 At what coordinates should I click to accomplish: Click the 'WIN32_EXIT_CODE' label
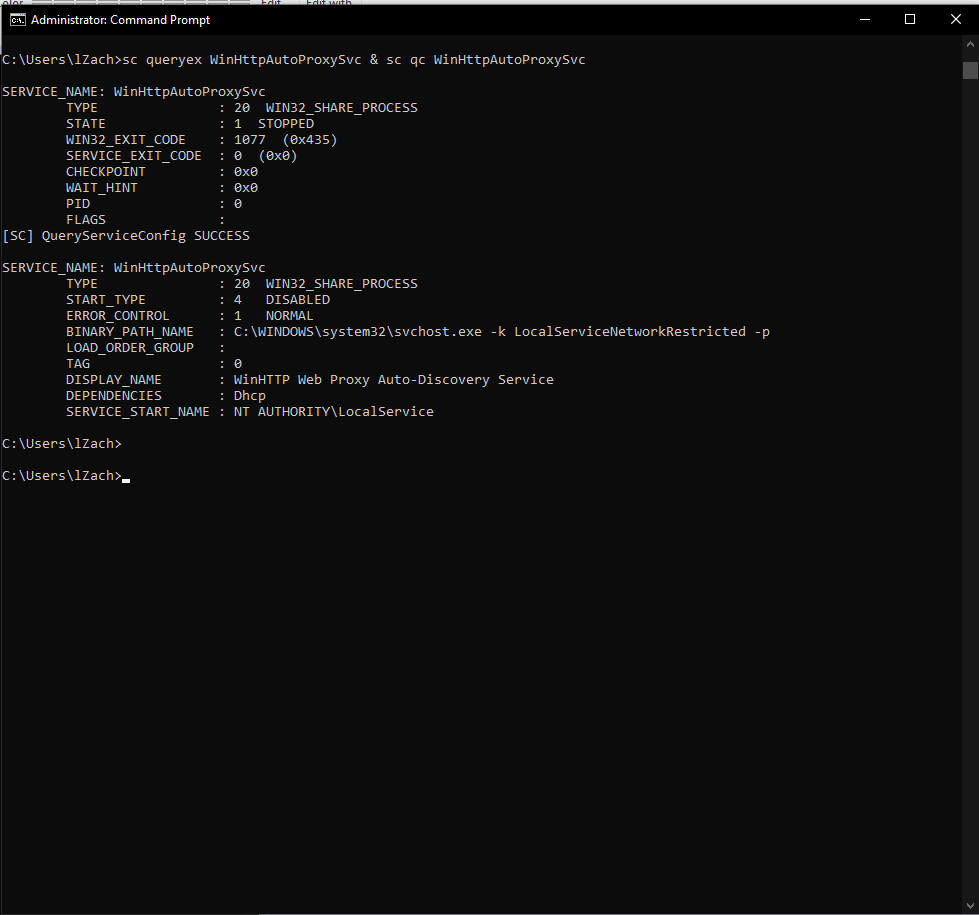coord(125,140)
